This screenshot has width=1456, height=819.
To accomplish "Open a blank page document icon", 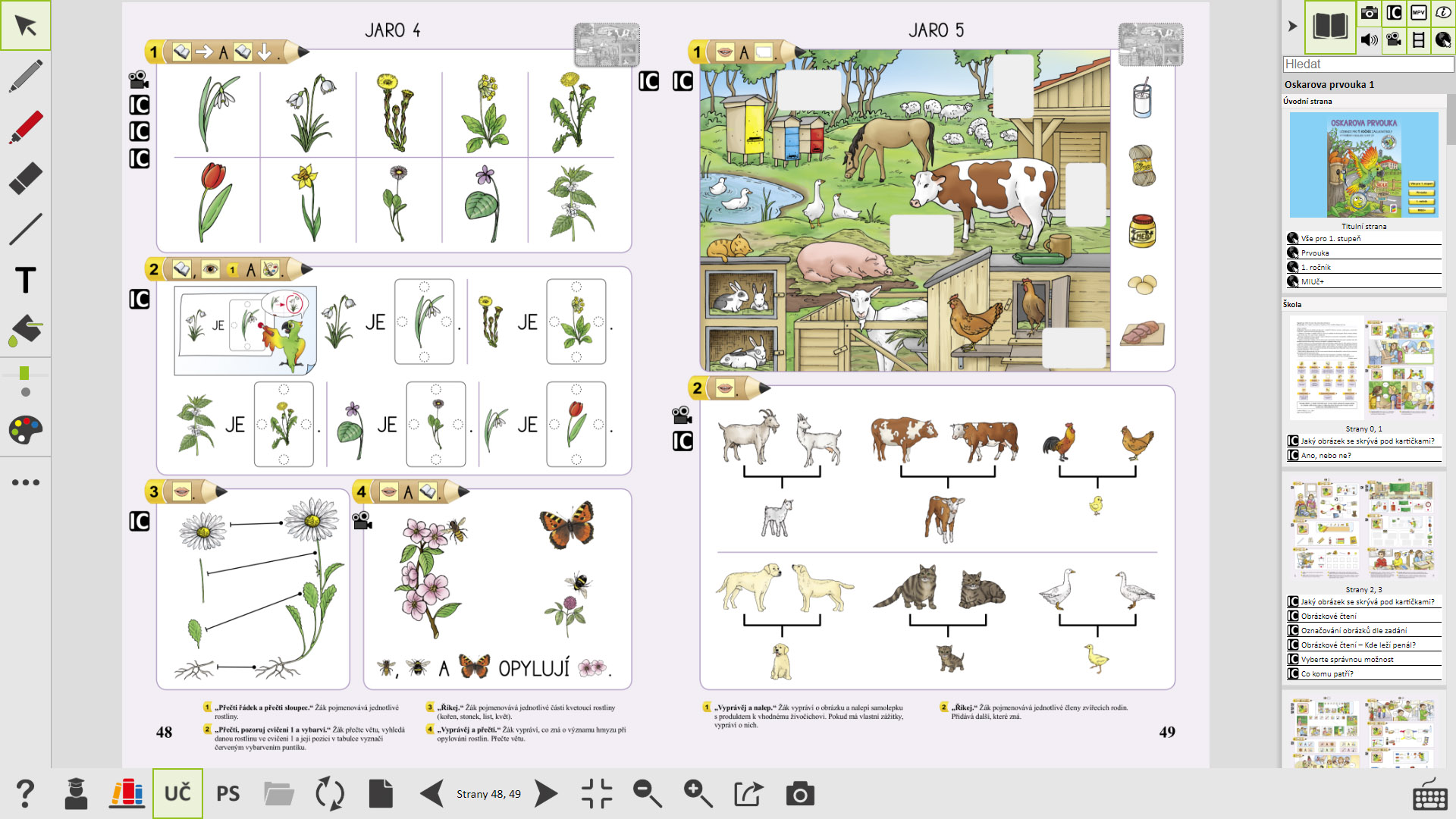I will coord(381,794).
